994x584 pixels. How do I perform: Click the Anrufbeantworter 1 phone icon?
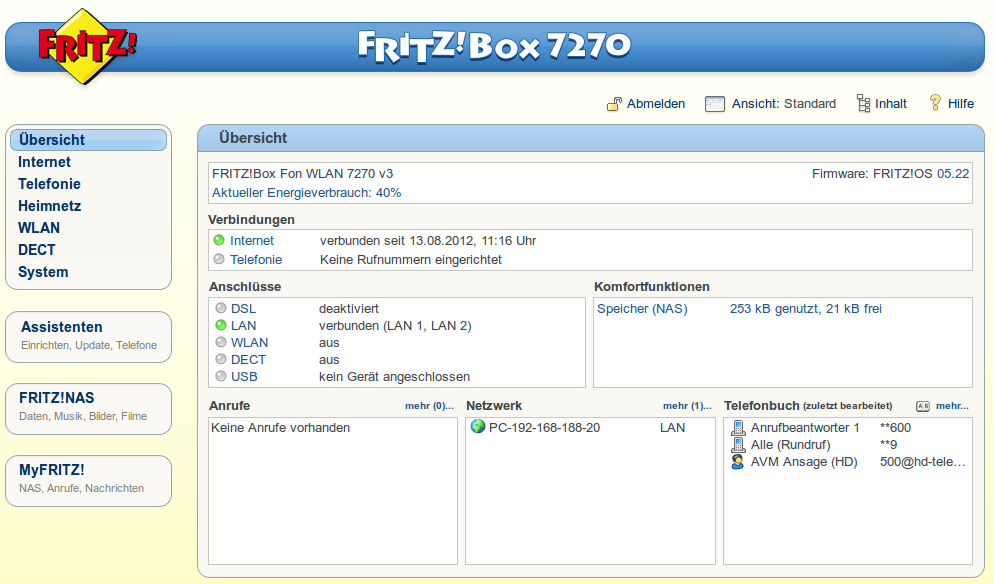[x=738, y=428]
